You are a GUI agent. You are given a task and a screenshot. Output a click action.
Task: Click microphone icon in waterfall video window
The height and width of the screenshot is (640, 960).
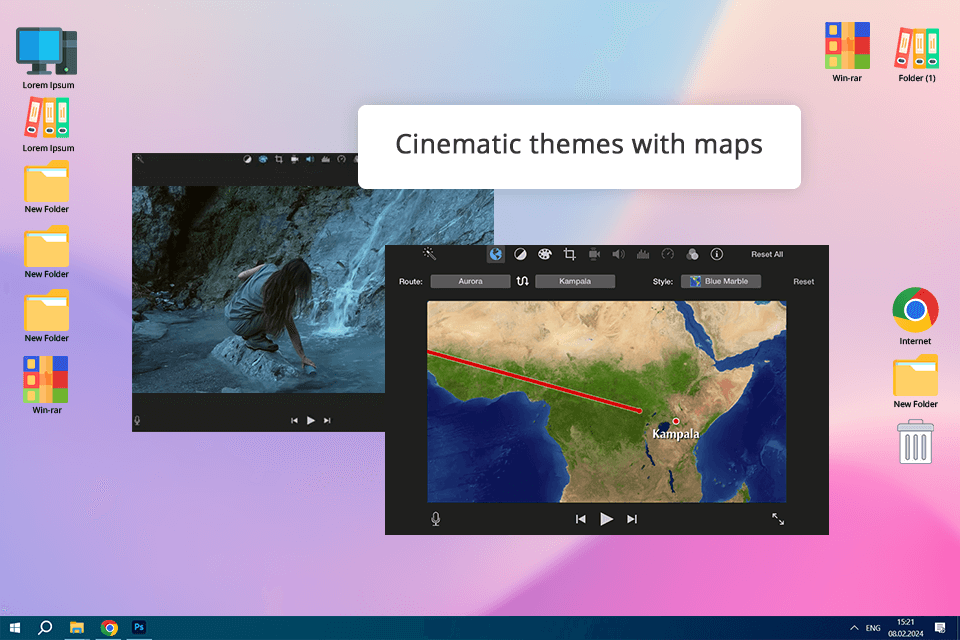pyautogui.click(x=137, y=421)
